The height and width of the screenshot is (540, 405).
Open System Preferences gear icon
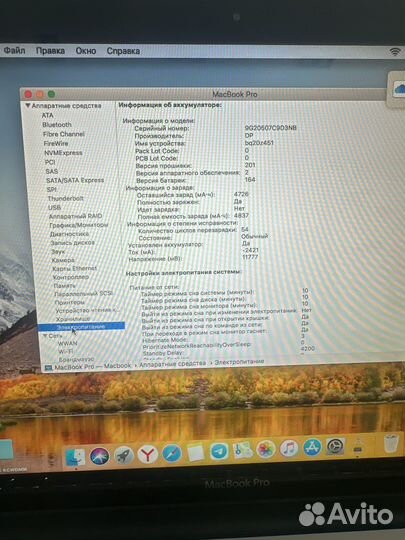335,447
